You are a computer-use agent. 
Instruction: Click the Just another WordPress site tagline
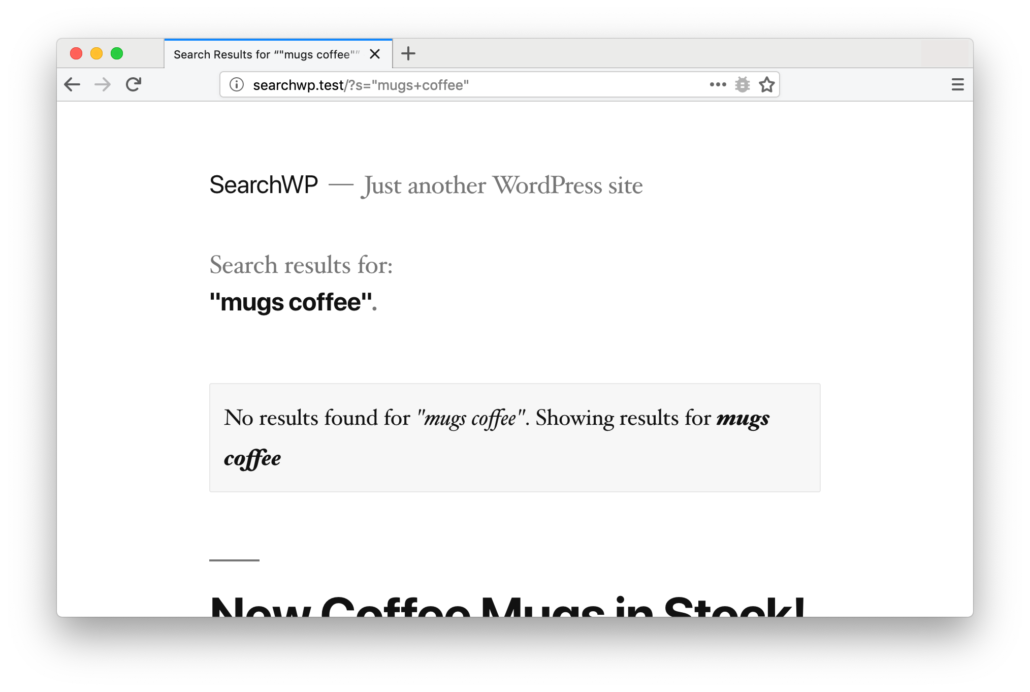pos(501,186)
